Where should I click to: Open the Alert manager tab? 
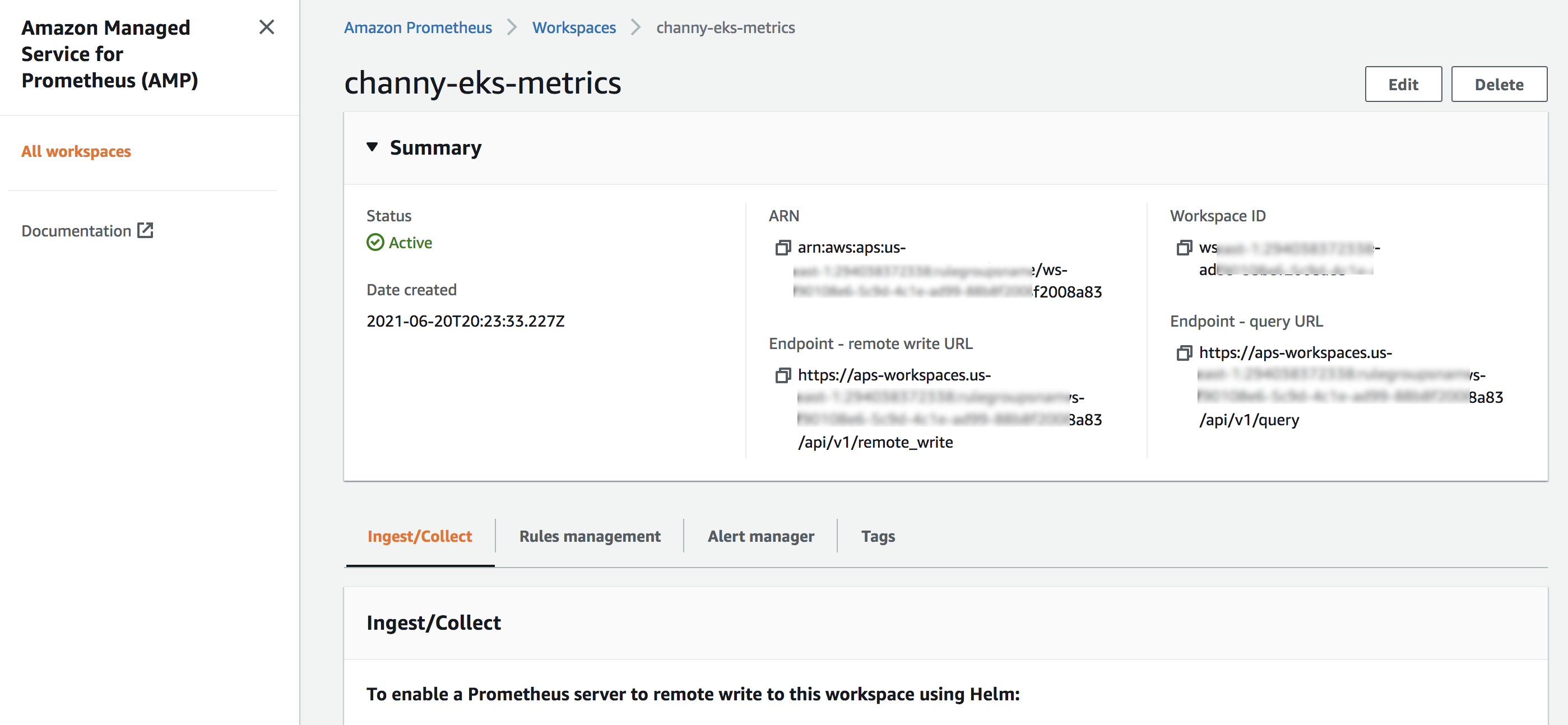[760, 536]
